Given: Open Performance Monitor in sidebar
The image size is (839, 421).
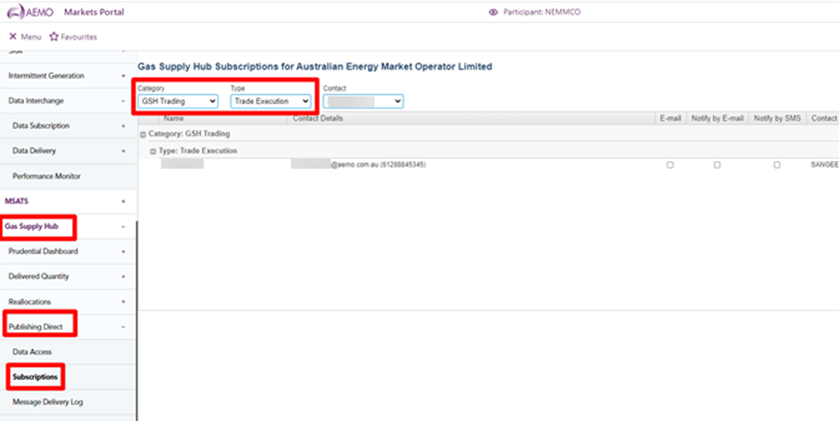Looking at the screenshot, I should (x=46, y=176).
